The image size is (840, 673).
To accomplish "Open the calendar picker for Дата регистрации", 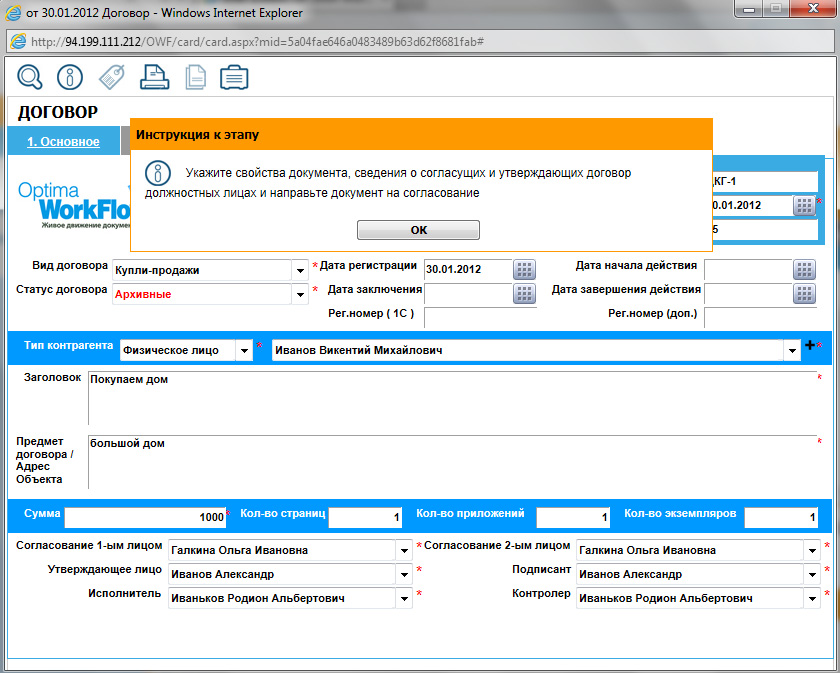I will [524, 269].
